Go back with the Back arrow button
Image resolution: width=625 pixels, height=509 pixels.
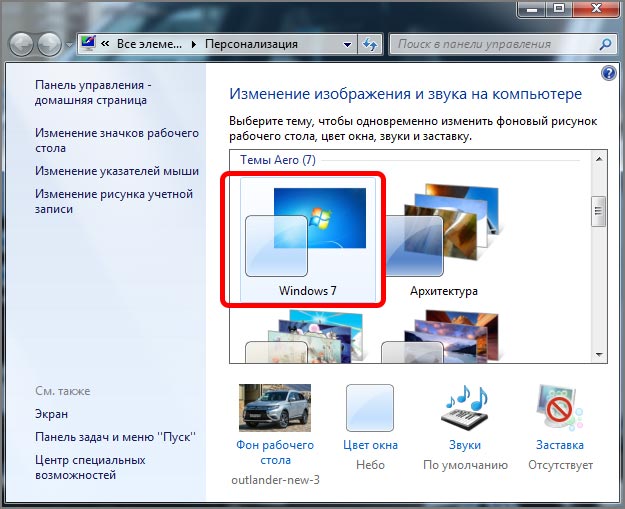point(22,44)
